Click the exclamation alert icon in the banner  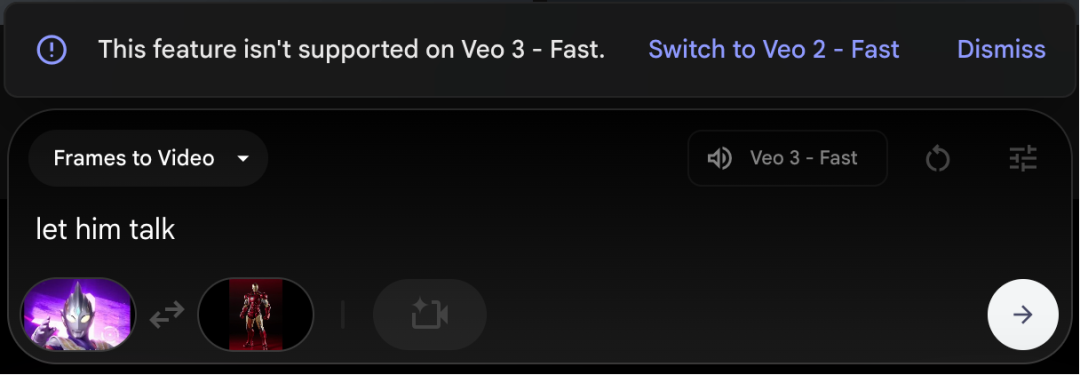coord(52,50)
